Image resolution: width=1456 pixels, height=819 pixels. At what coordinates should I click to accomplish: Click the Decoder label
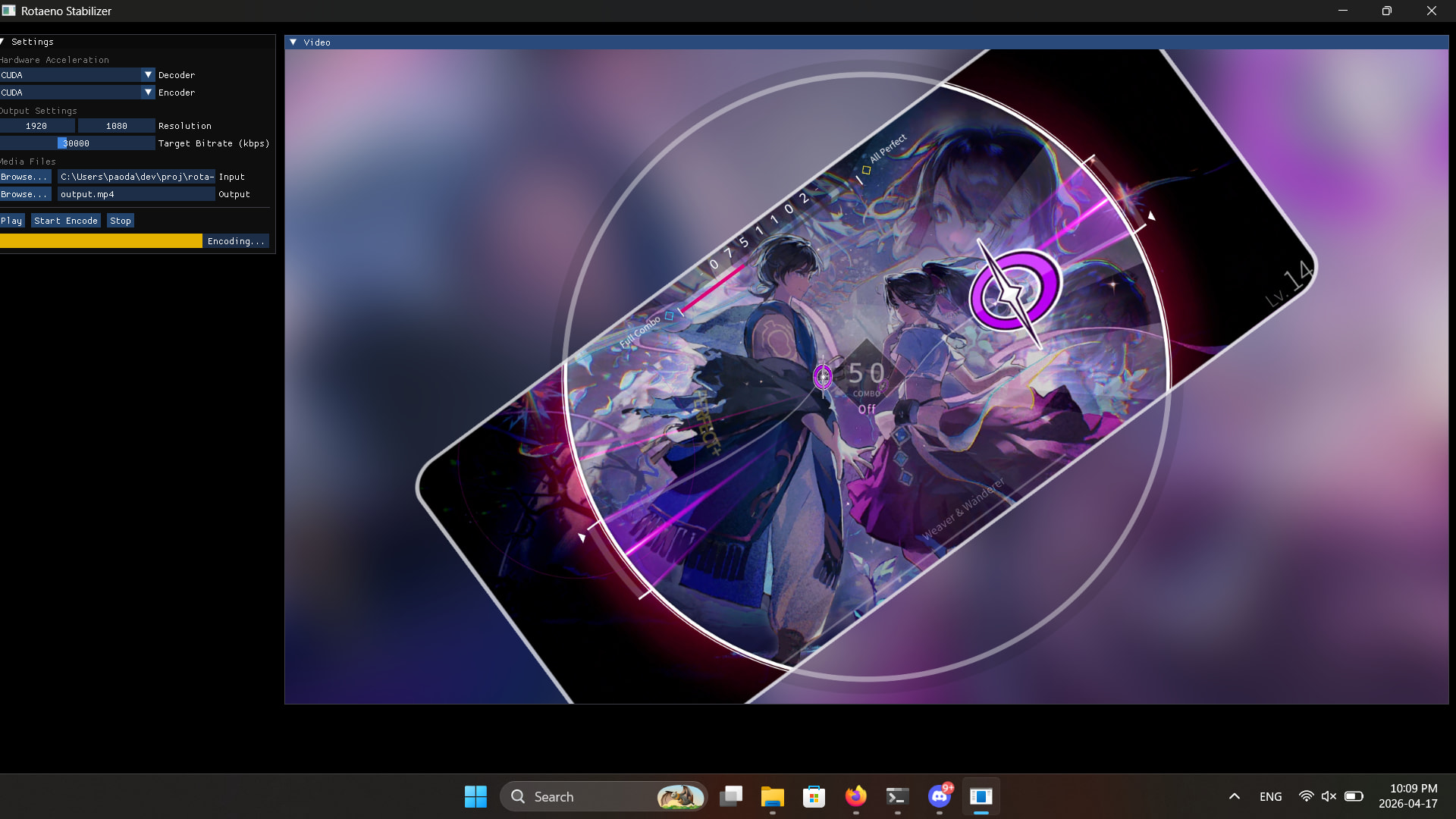[177, 75]
